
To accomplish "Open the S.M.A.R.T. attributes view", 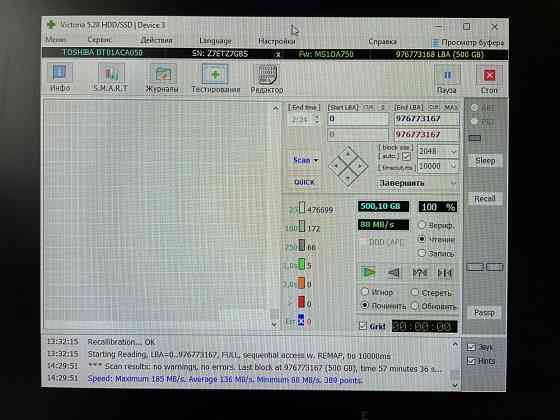I will (110, 78).
